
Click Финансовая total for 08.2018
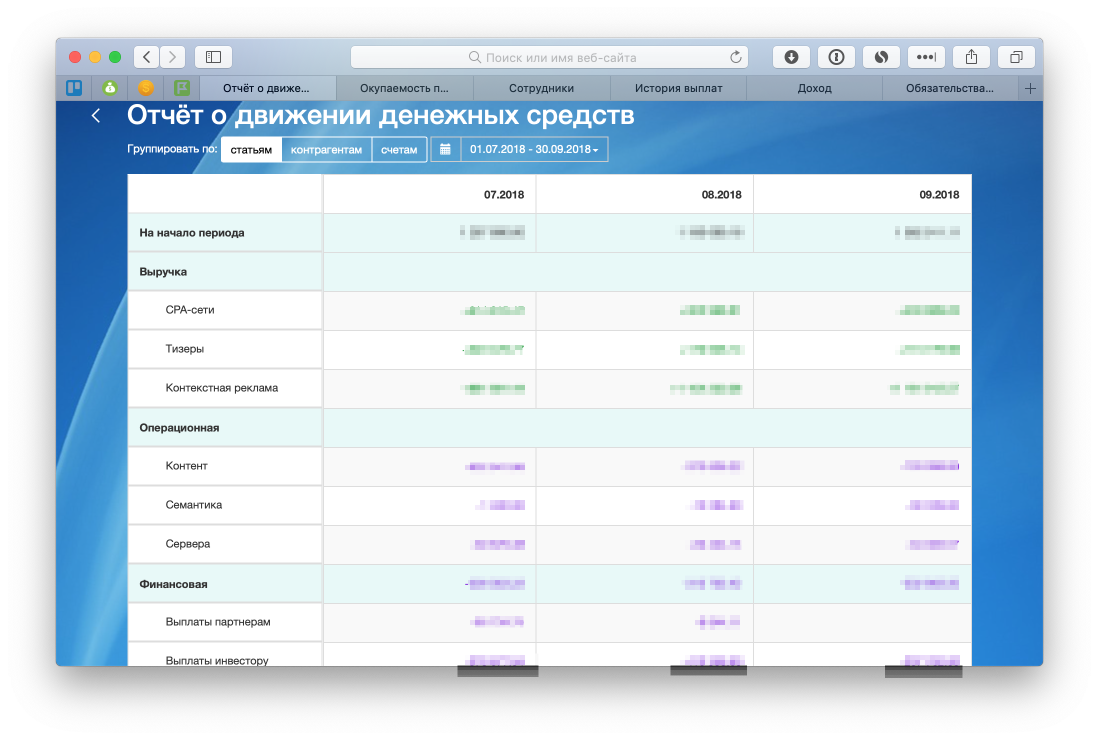[x=712, y=584]
